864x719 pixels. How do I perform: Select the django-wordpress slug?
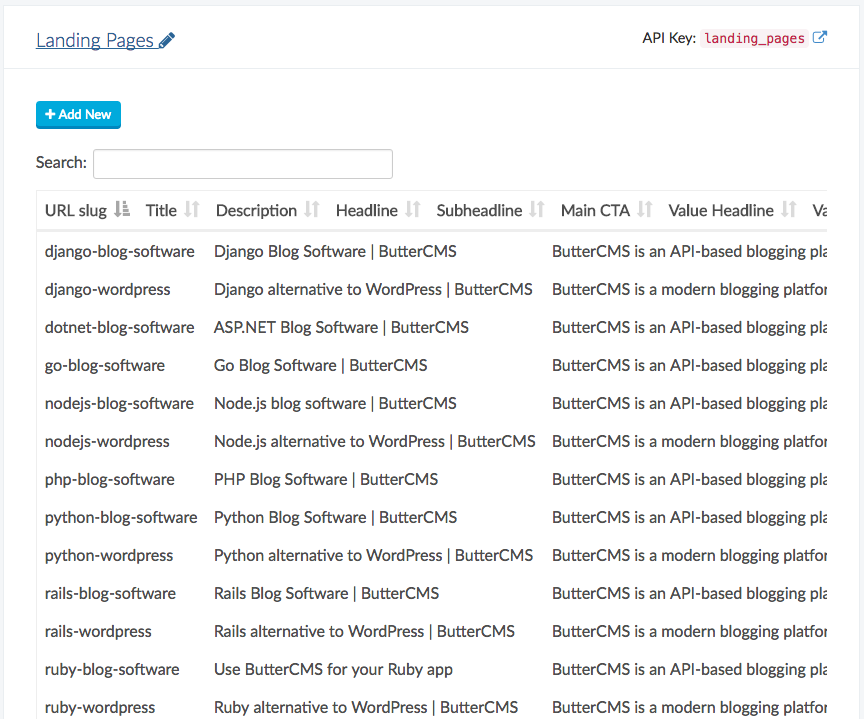pos(107,289)
